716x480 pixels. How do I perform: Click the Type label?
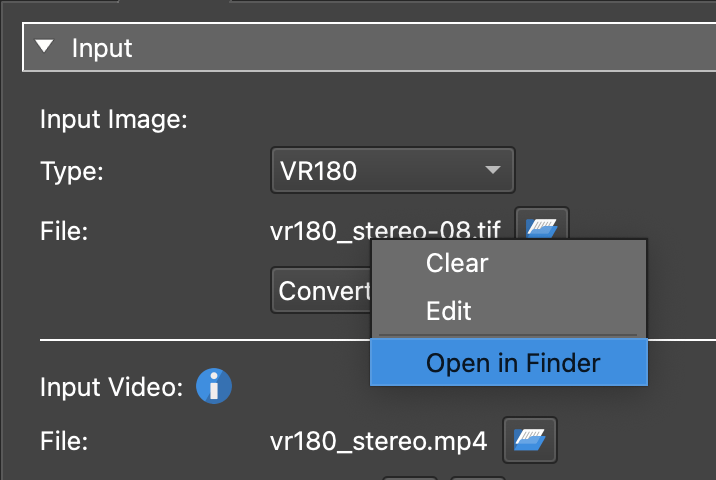tap(72, 171)
